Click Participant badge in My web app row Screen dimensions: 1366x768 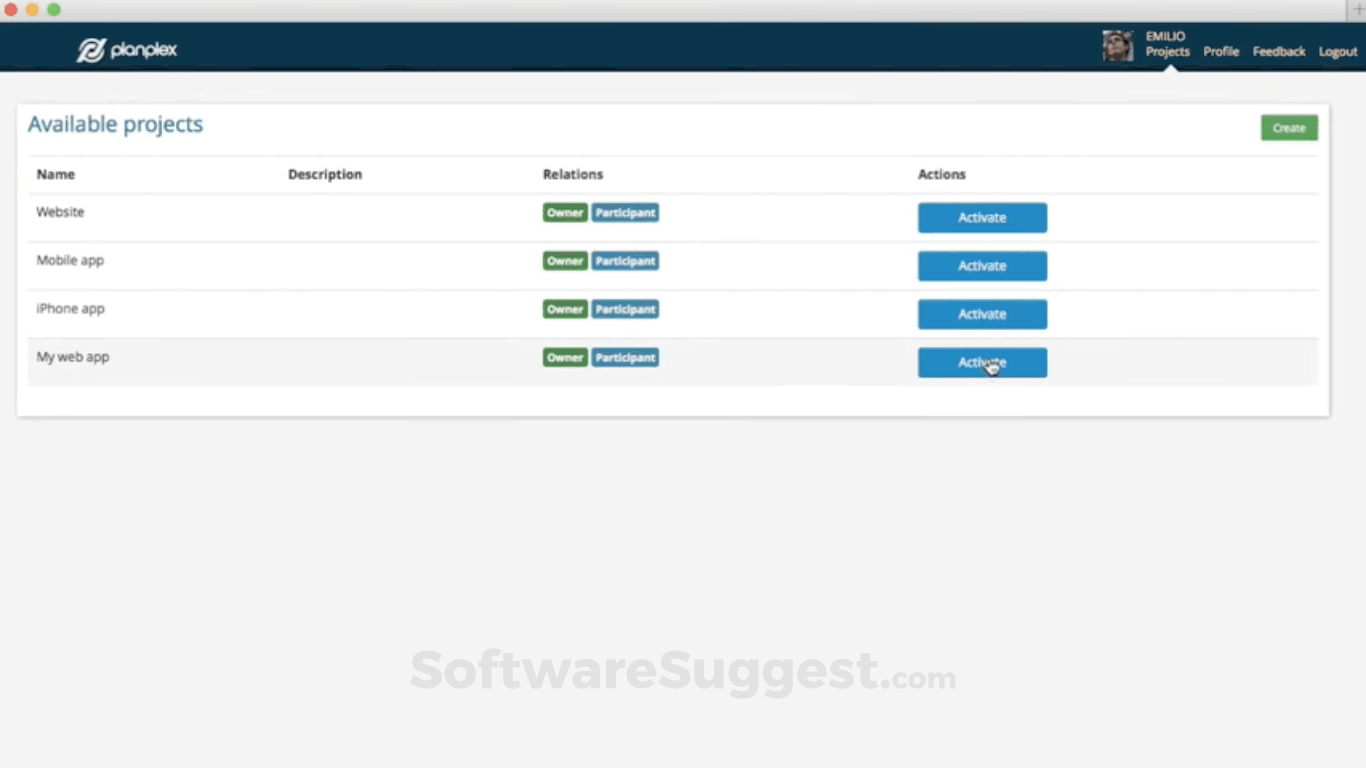pos(625,358)
